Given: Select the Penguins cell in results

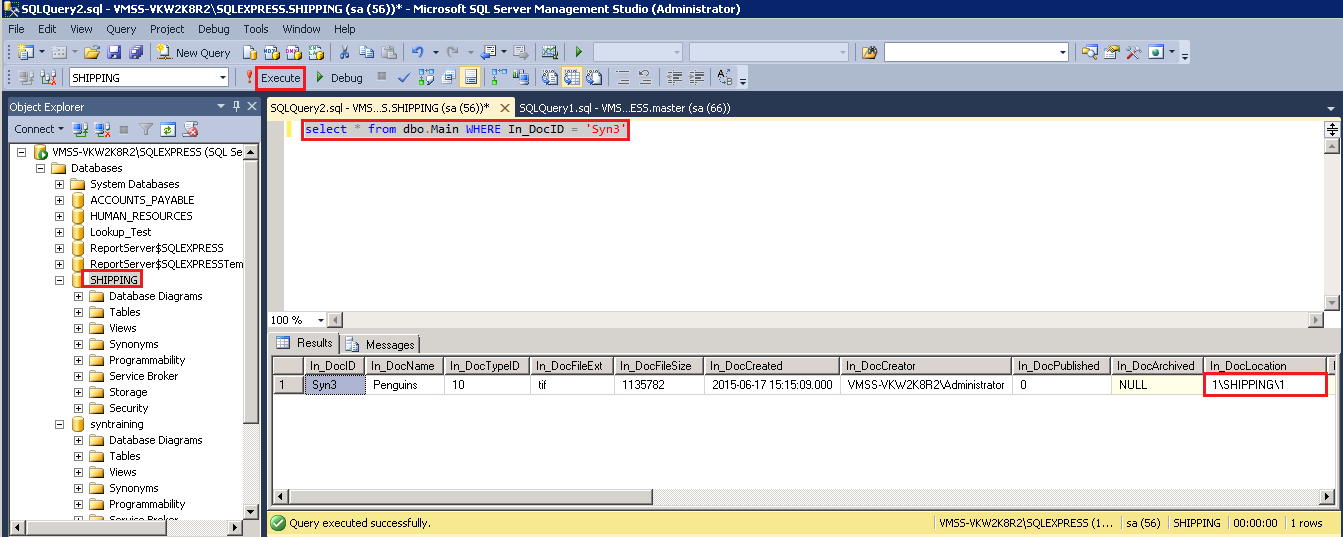Looking at the screenshot, I should (404, 384).
